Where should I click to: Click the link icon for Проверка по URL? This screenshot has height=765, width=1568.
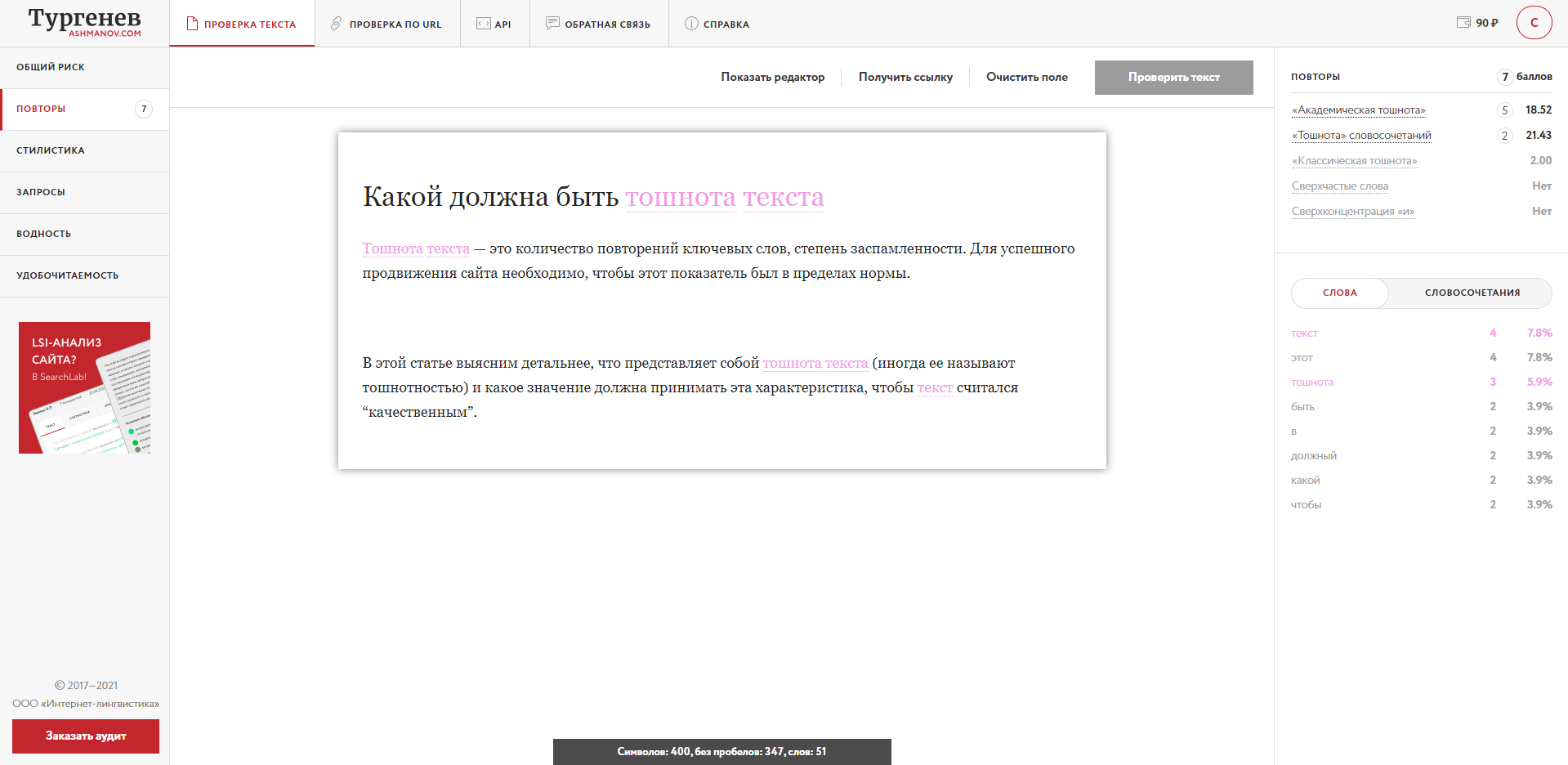pyautogui.click(x=336, y=24)
